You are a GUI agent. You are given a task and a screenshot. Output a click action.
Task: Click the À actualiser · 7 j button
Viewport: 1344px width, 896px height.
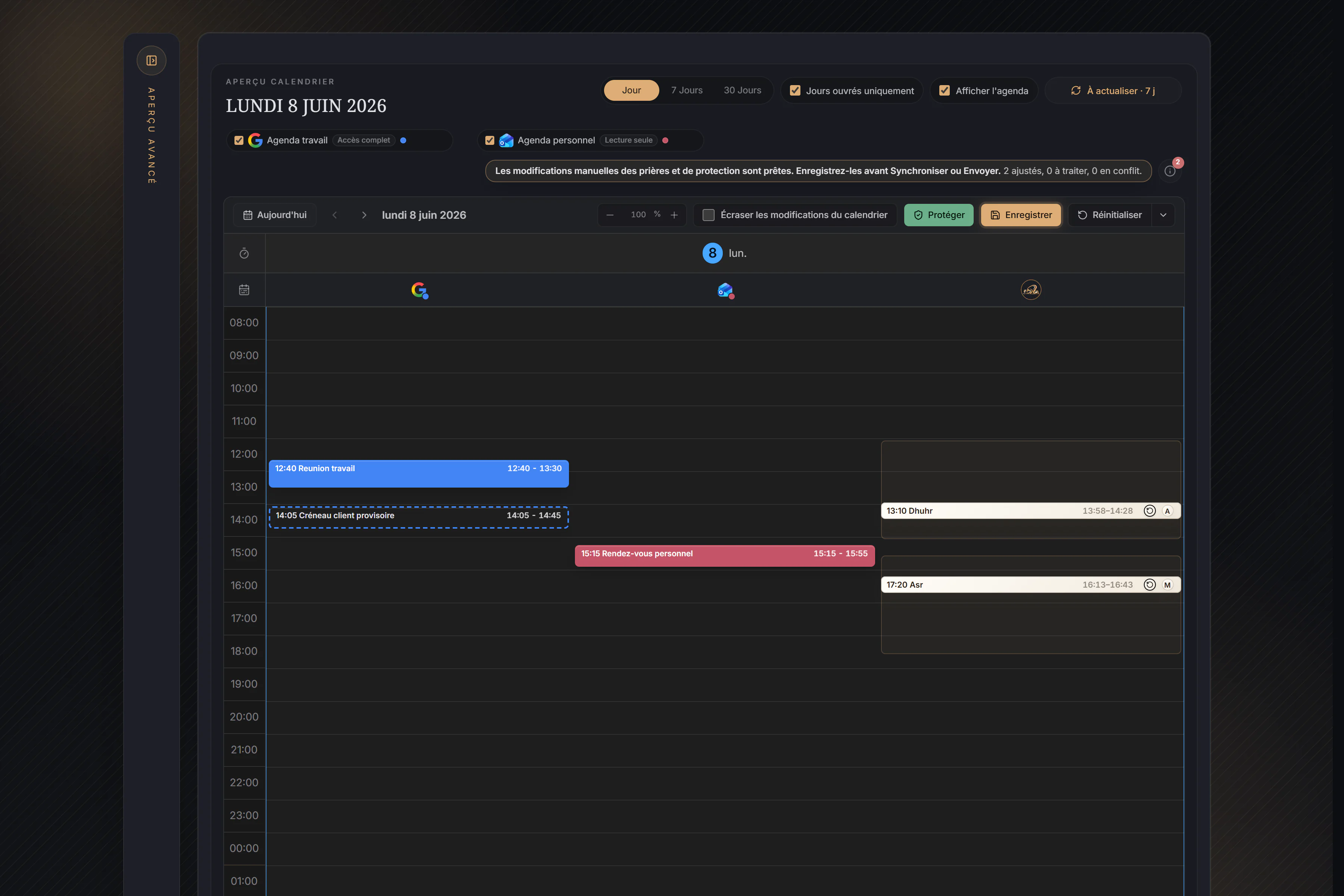coord(1113,91)
